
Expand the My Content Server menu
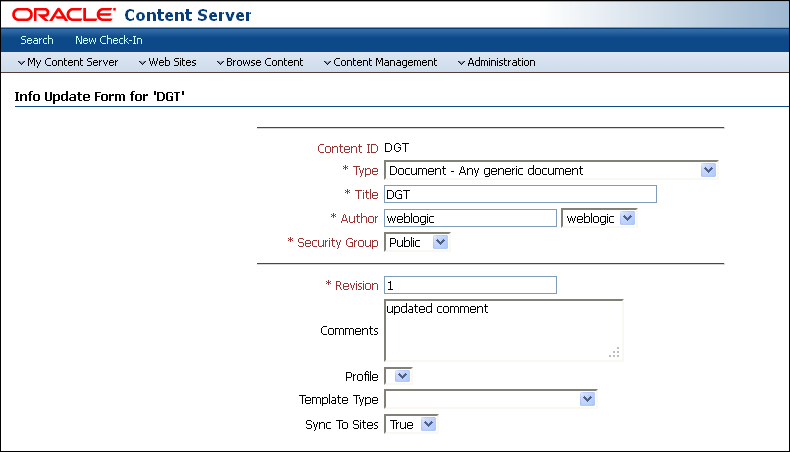(x=68, y=62)
